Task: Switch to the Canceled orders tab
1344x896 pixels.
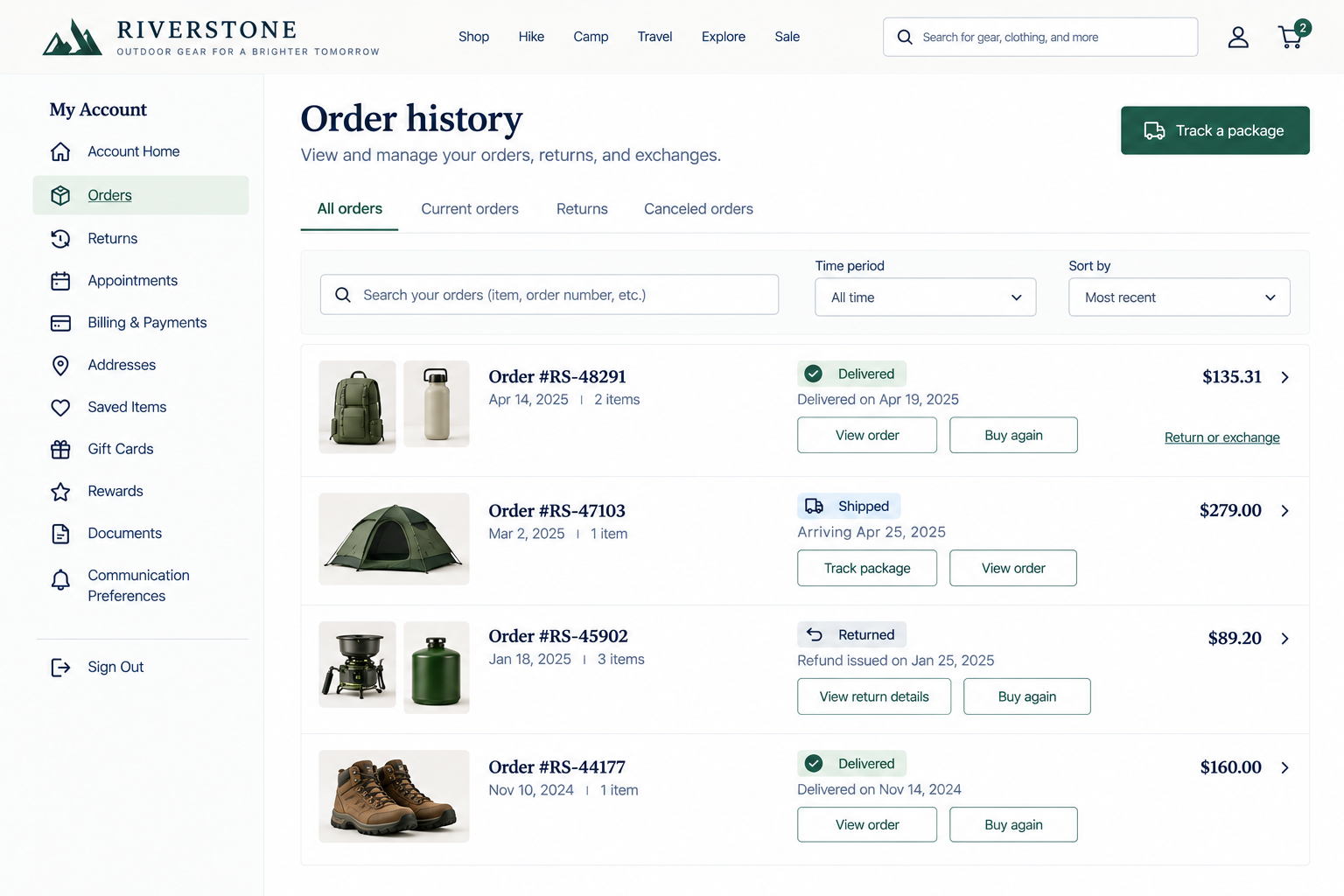Action: pos(698,209)
